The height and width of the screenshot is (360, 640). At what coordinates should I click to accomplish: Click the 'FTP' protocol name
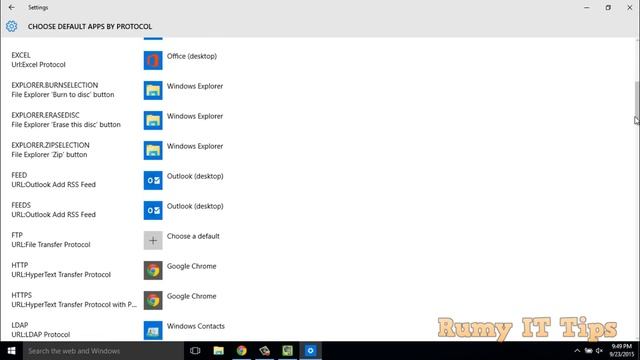[x=17, y=235]
